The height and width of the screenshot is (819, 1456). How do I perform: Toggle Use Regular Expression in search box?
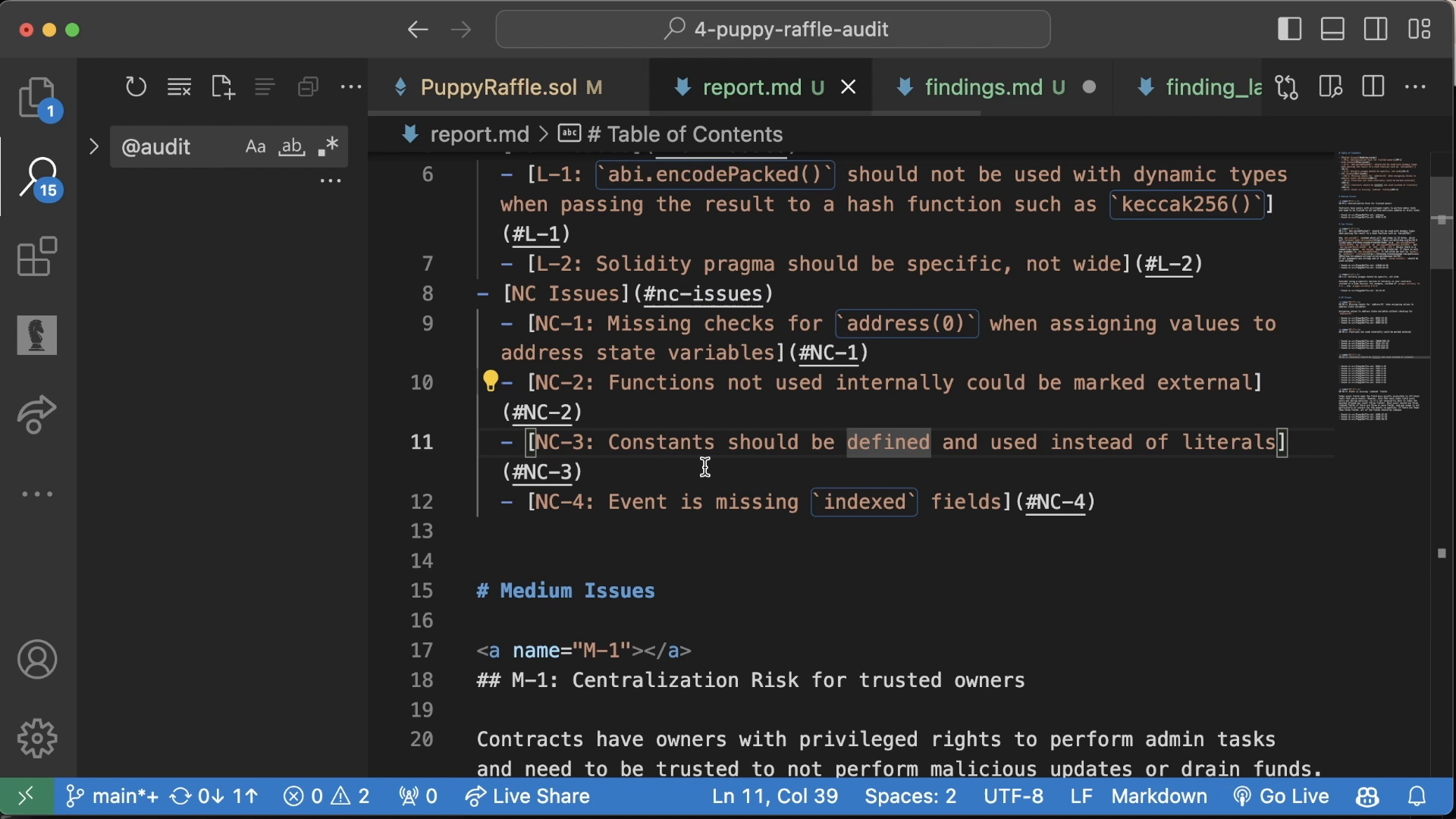tap(328, 146)
